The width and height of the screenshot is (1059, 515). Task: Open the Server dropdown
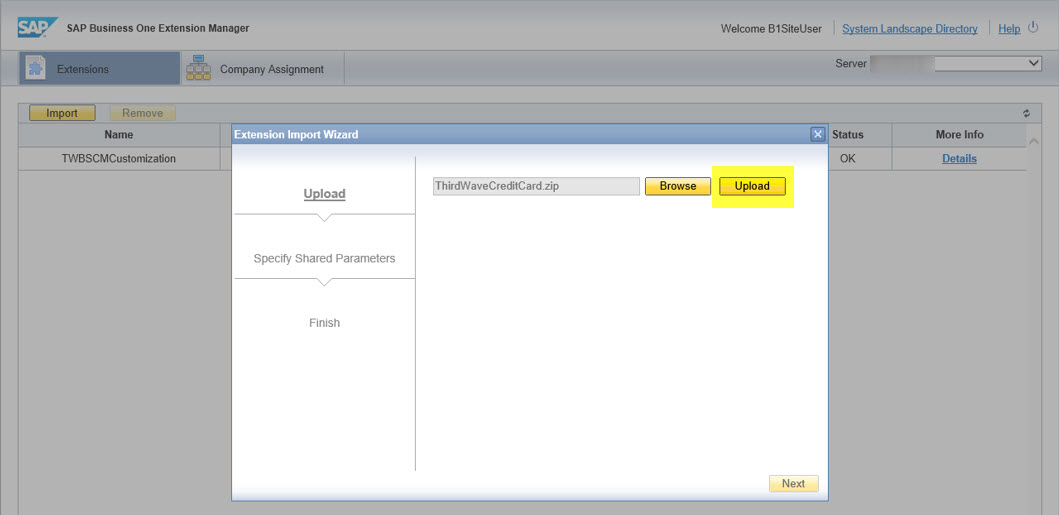[987, 63]
